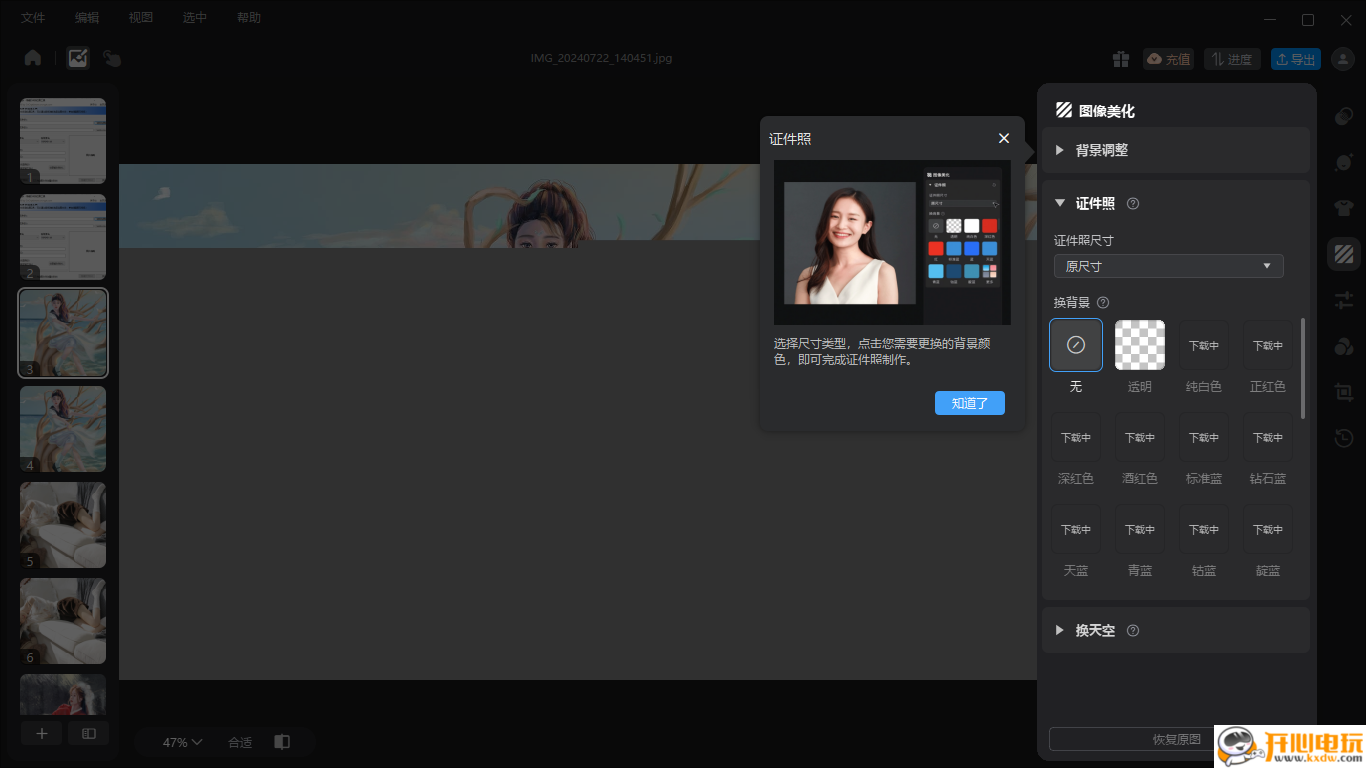Viewport: 1366px width, 768px height.
Task: Select the image edit mode icon
Action: (78, 58)
